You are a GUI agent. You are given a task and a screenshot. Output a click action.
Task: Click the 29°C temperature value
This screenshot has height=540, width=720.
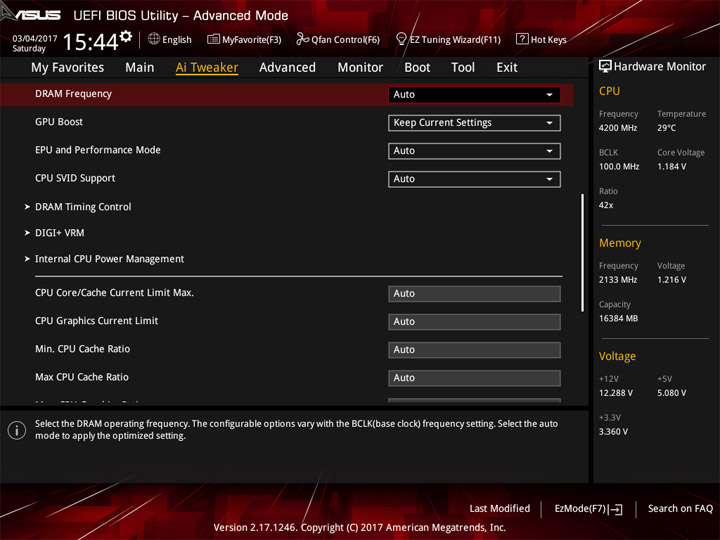[666, 128]
